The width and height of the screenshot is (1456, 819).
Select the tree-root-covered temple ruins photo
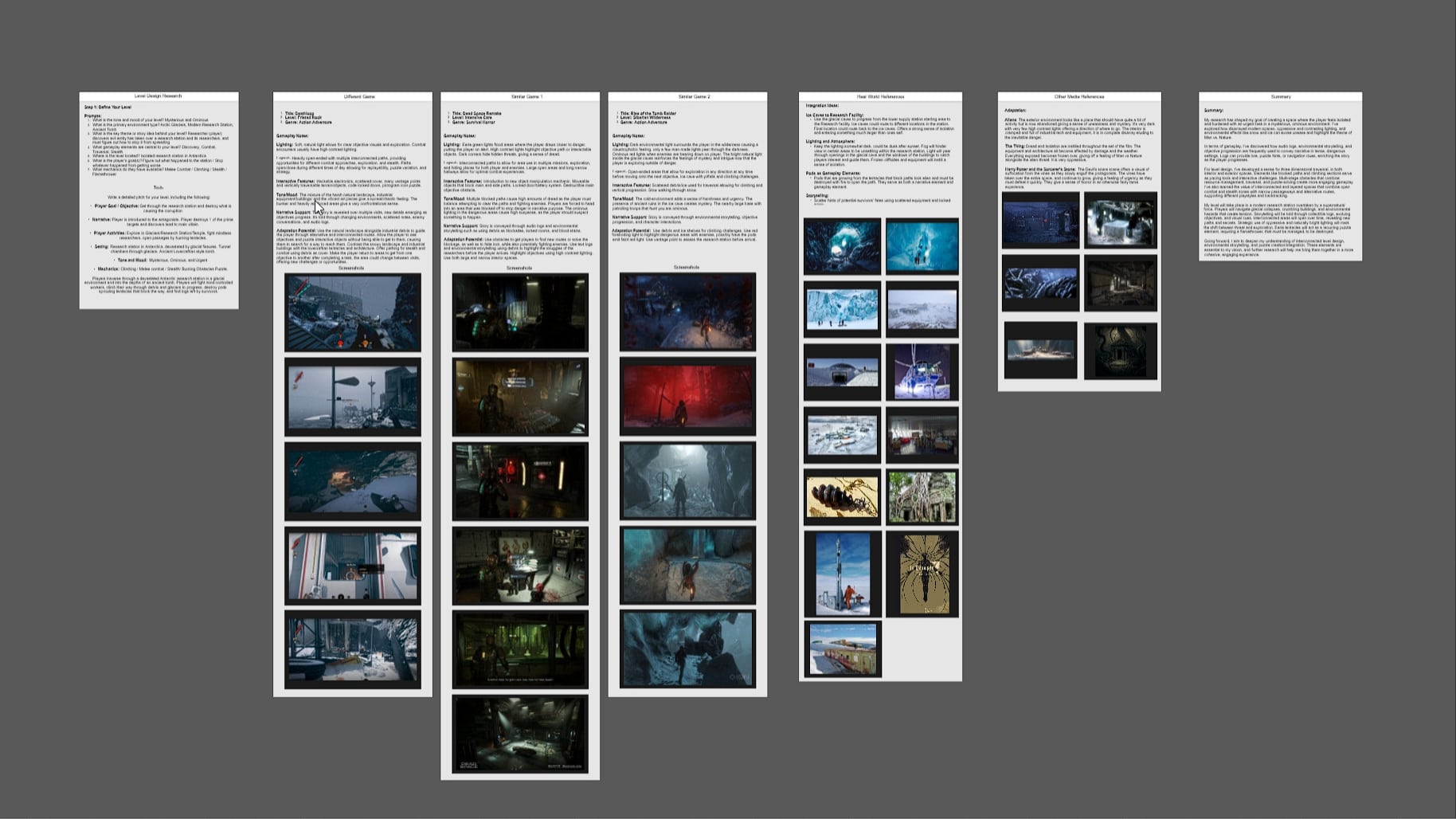pyautogui.click(x=922, y=497)
